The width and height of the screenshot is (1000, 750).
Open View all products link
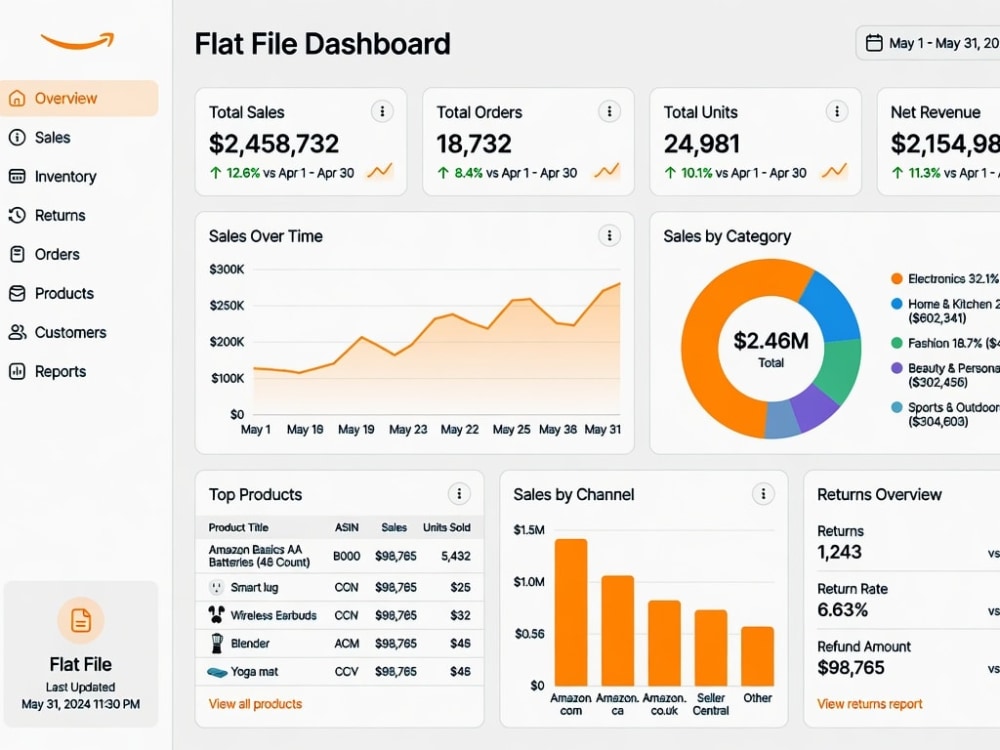tap(255, 703)
